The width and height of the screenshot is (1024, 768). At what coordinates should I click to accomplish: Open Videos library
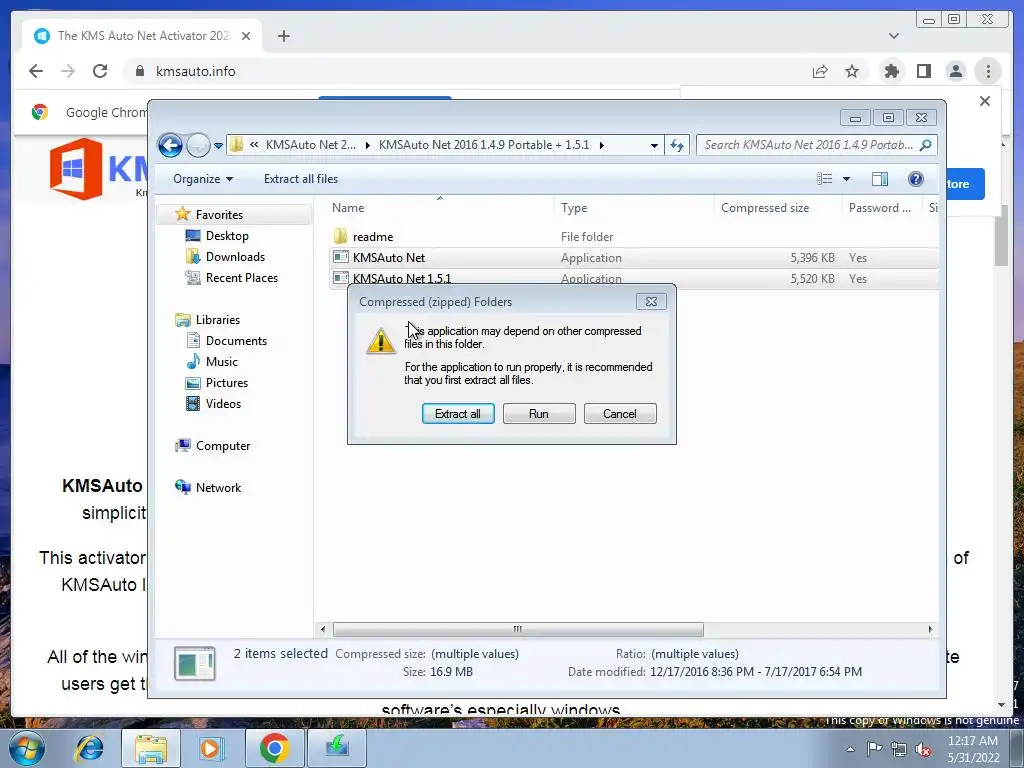pos(223,404)
